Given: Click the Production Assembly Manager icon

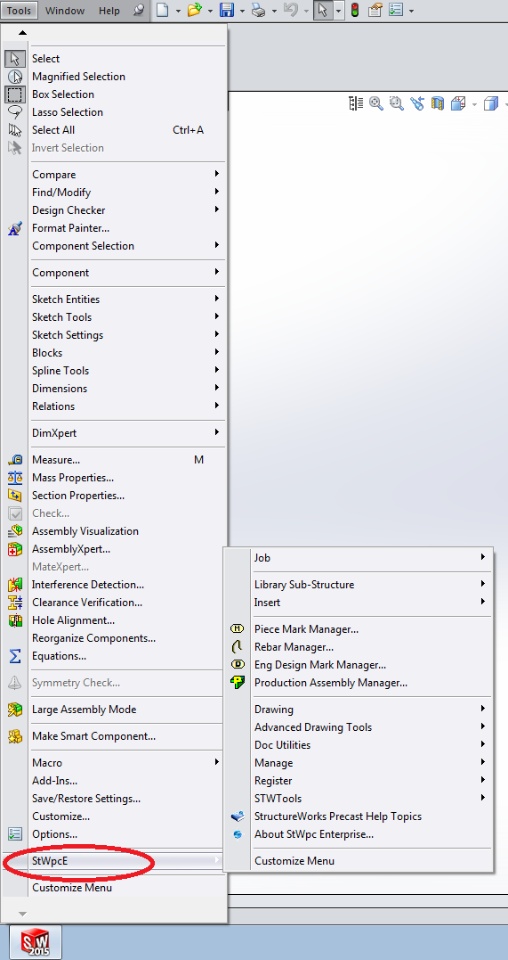Looking at the screenshot, I should pos(237,682).
